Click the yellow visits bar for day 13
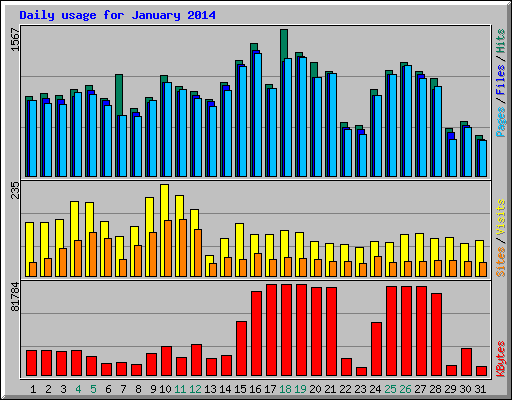512x400 pixels. click(210, 259)
